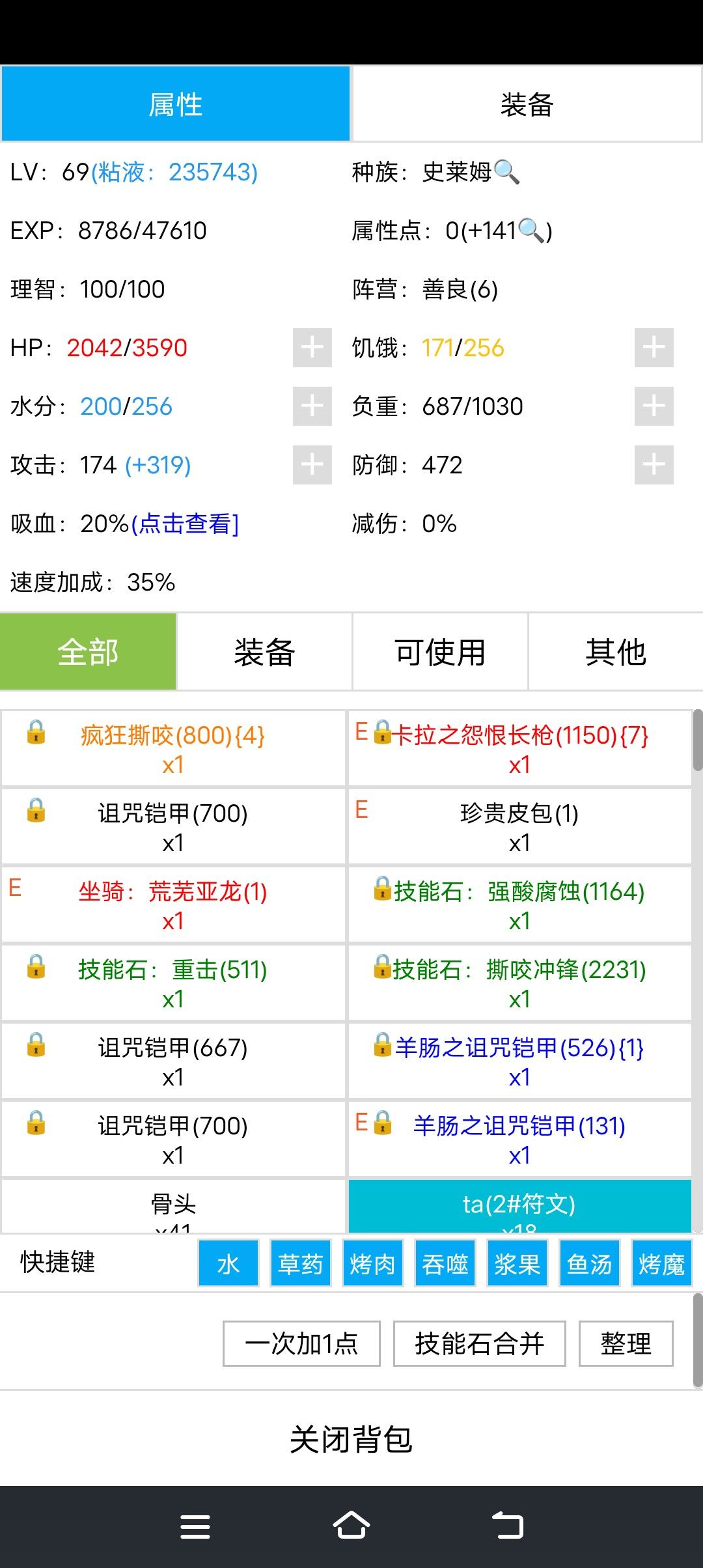
Task: Tap the plus button next to HP
Action: tap(312, 348)
